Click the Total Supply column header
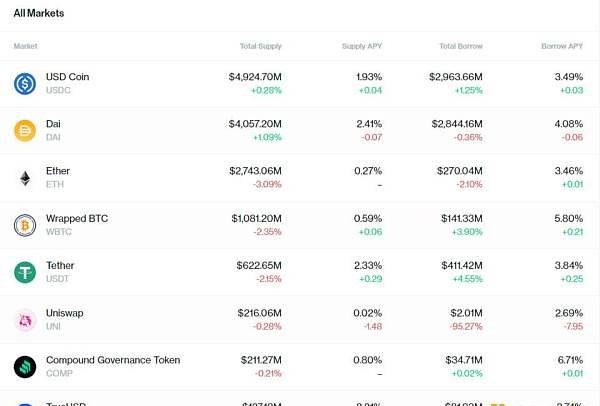 click(261, 46)
